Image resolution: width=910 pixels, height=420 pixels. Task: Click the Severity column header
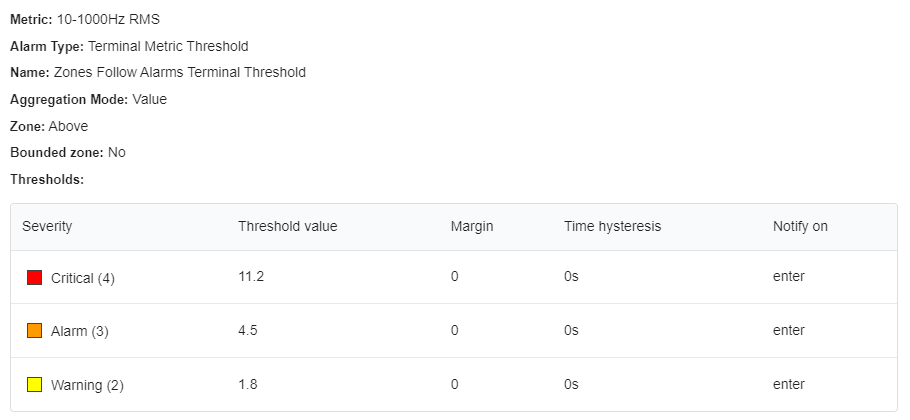click(x=47, y=226)
